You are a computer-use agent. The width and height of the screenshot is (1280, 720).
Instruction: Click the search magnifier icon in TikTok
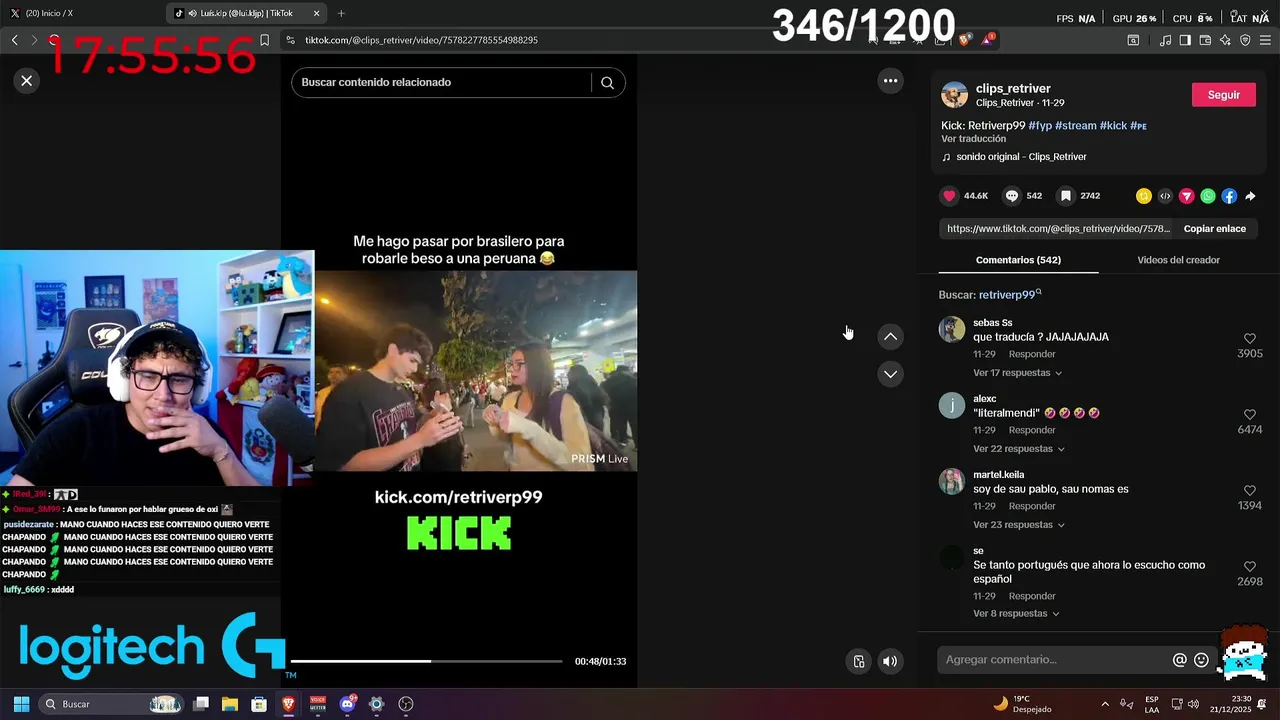pos(607,83)
